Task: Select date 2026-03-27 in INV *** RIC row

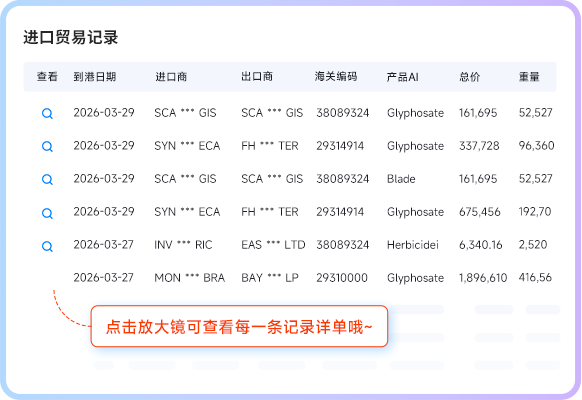Action: 104,245
